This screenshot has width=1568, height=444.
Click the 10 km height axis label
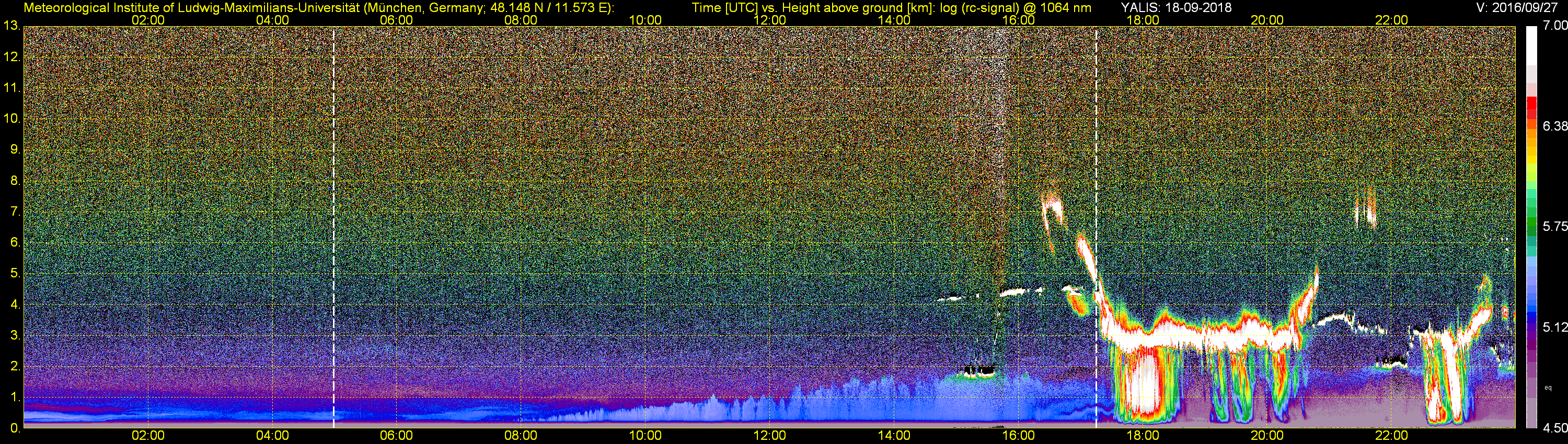11,119
